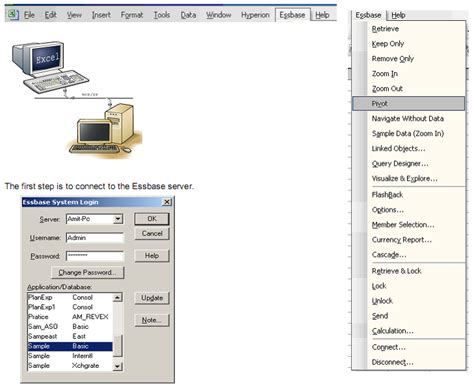
Task: Choose Navigate Without Data
Action: (x=409, y=119)
